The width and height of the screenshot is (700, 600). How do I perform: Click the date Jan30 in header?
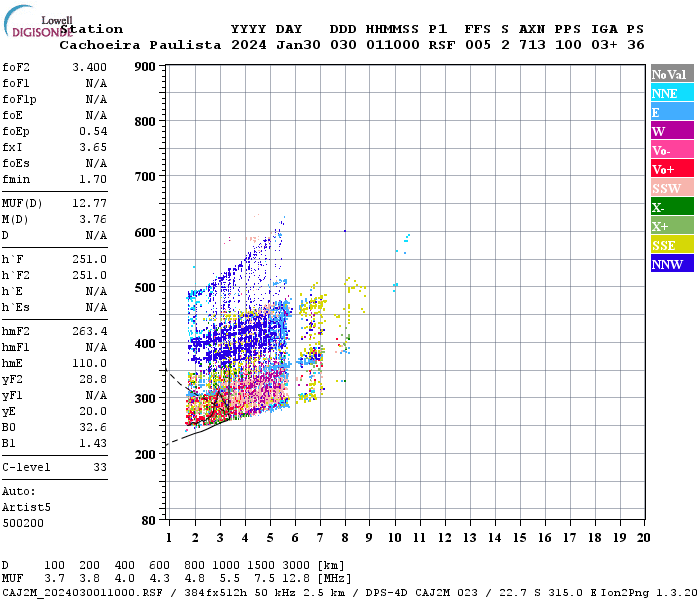click(x=298, y=45)
